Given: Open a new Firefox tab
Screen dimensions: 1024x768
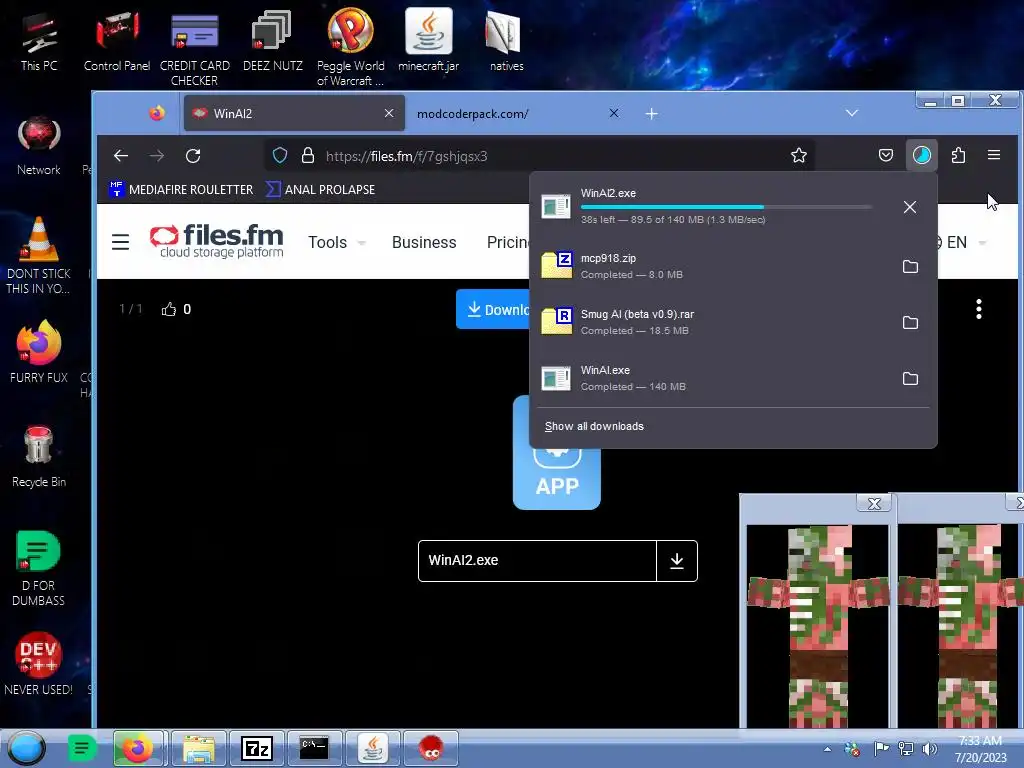Looking at the screenshot, I should [x=652, y=114].
